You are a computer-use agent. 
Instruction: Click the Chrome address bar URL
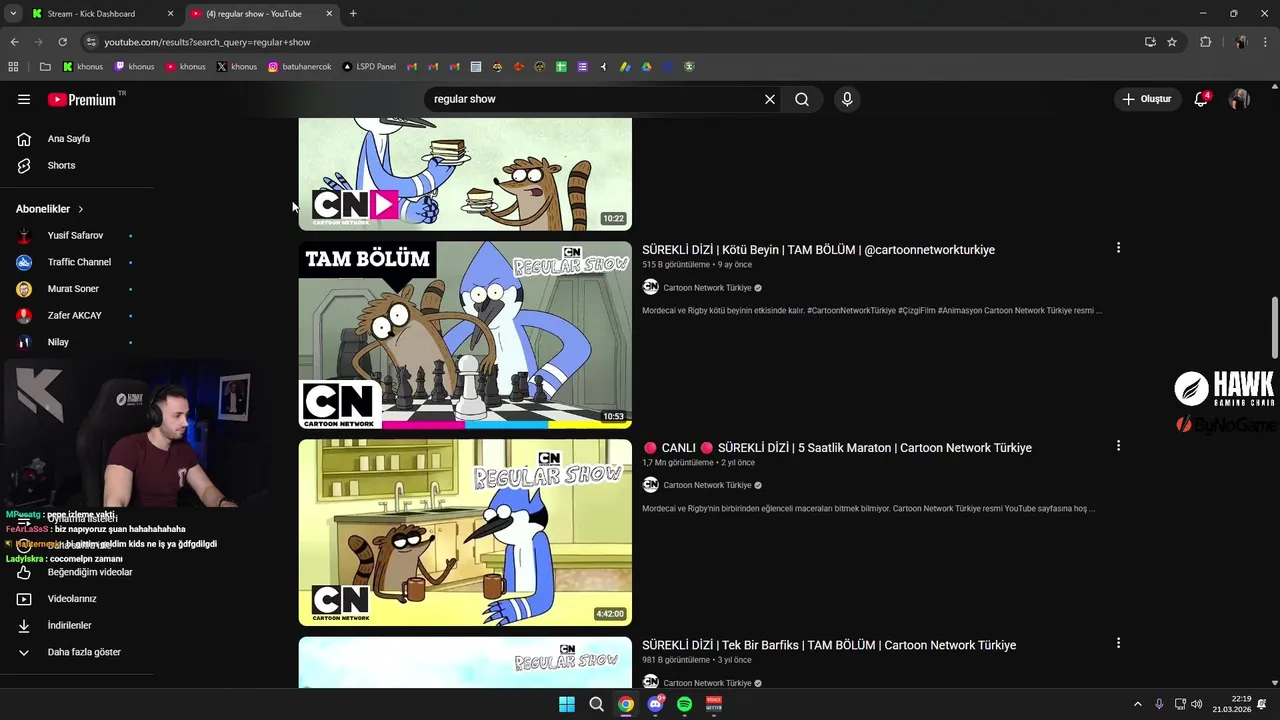pyautogui.click(x=208, y=42)
